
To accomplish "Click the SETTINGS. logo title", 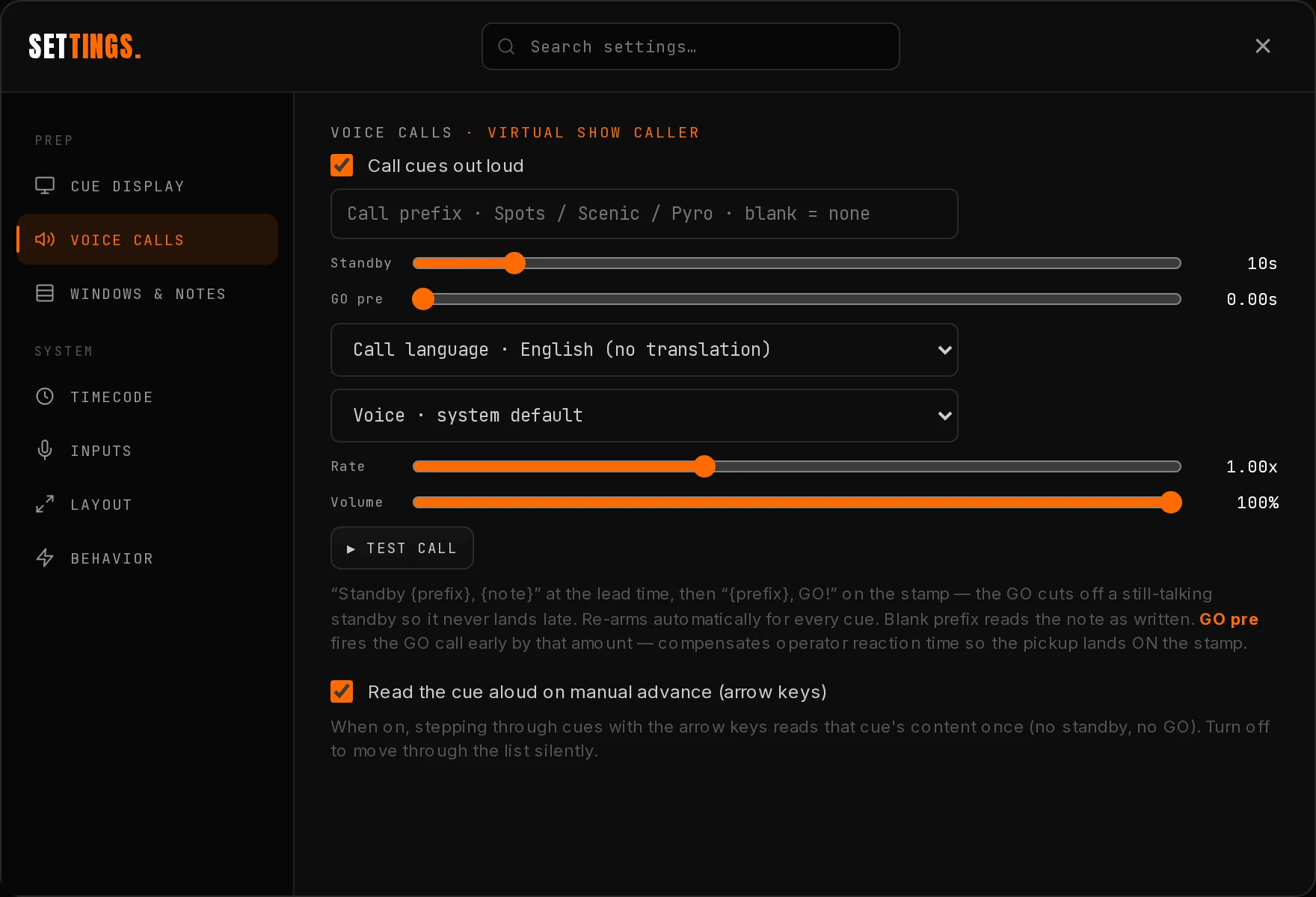I will coord(84,46).
